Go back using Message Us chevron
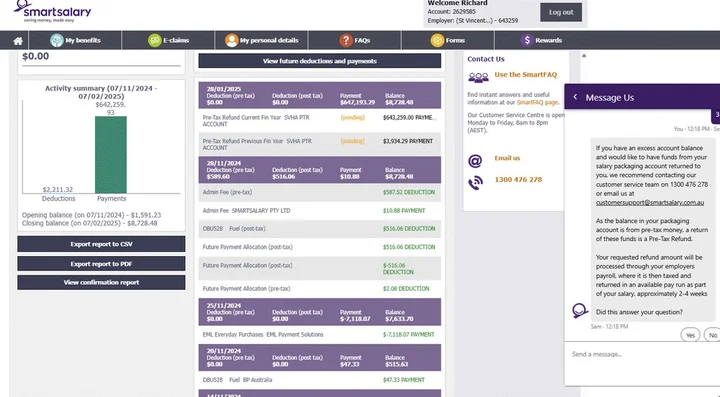Image resolution: width=720 pixels, height=397 pixels. tap(575, 97)
